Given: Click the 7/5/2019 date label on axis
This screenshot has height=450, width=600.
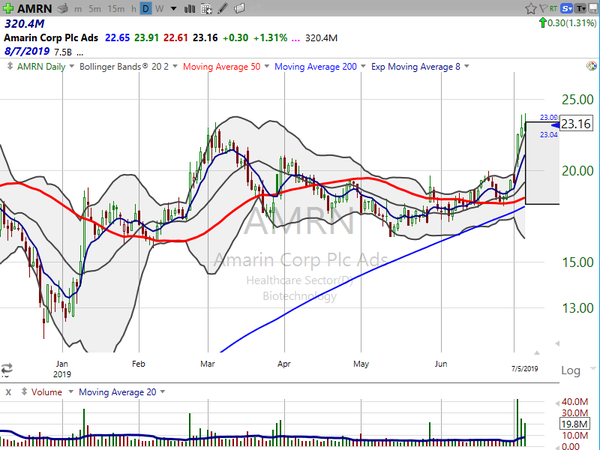Looking at the screenshot, I should coord(525,369).
